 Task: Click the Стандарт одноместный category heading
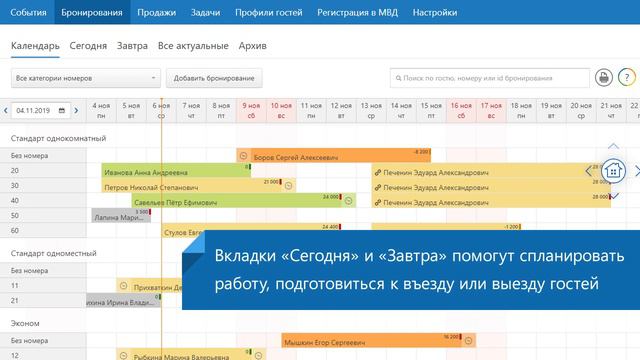(54, 253)
